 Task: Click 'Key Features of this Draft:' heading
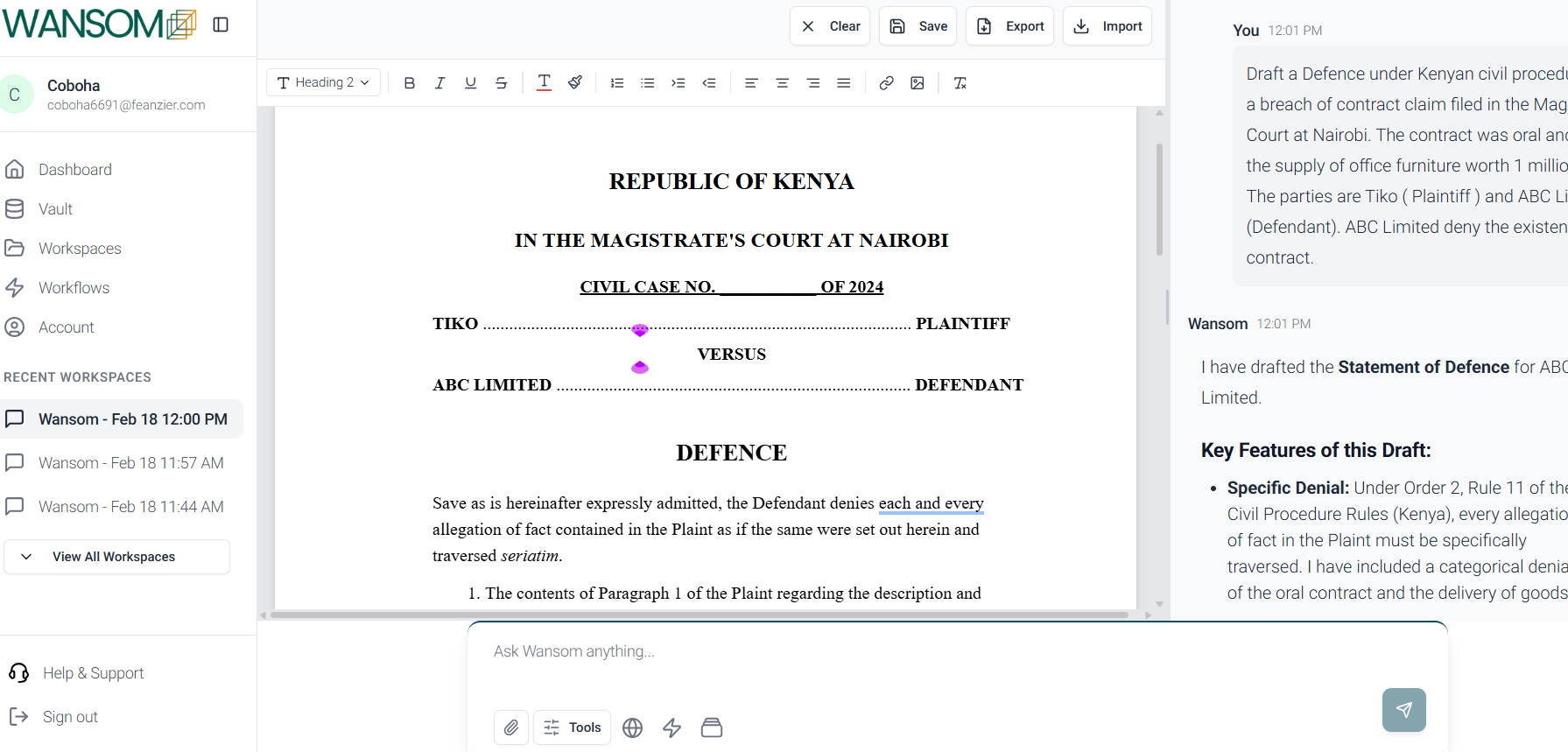click(x=1316, y=450)
